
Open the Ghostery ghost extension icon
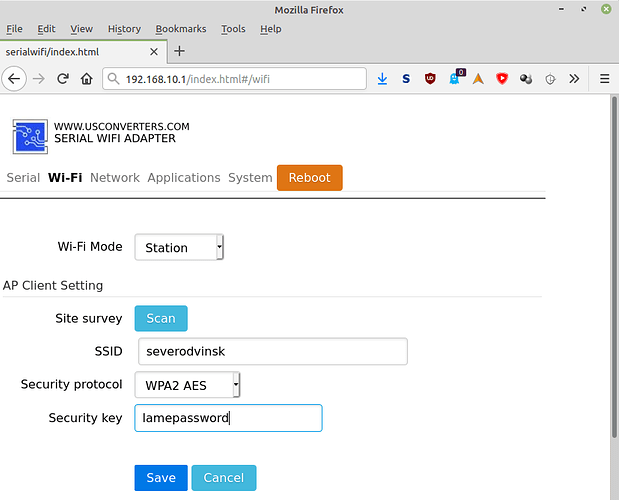(454, 79)
